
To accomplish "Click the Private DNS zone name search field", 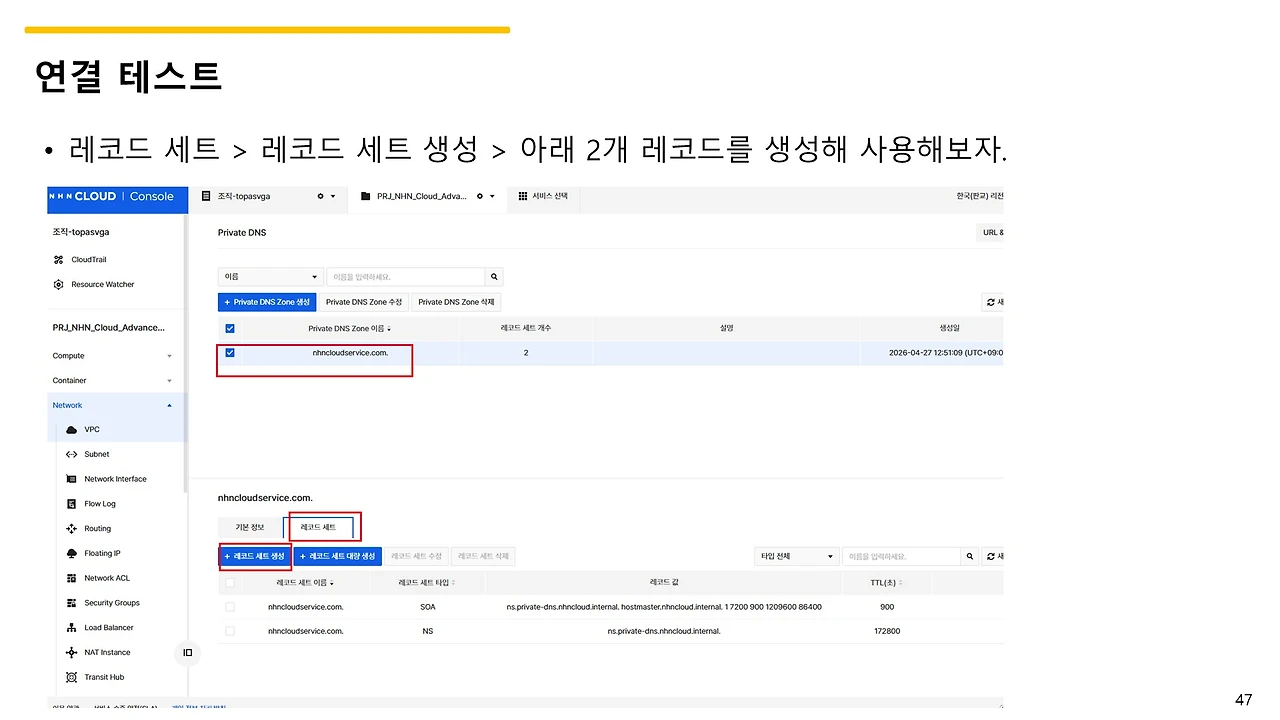I will [x=406, y=277].
